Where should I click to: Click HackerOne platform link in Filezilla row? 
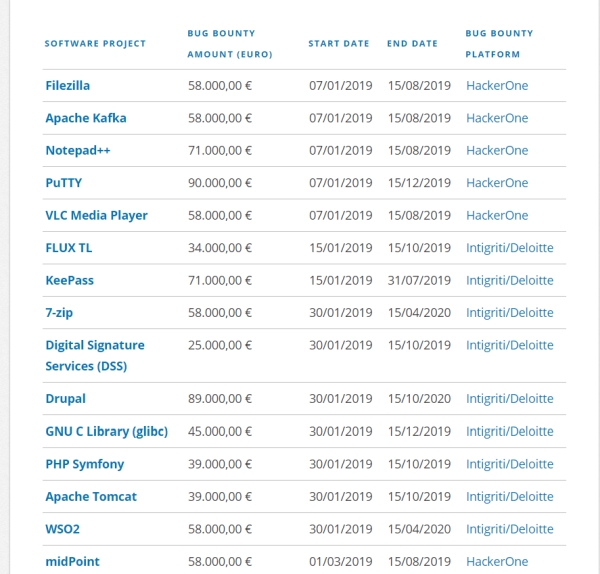tap(497, 86)
